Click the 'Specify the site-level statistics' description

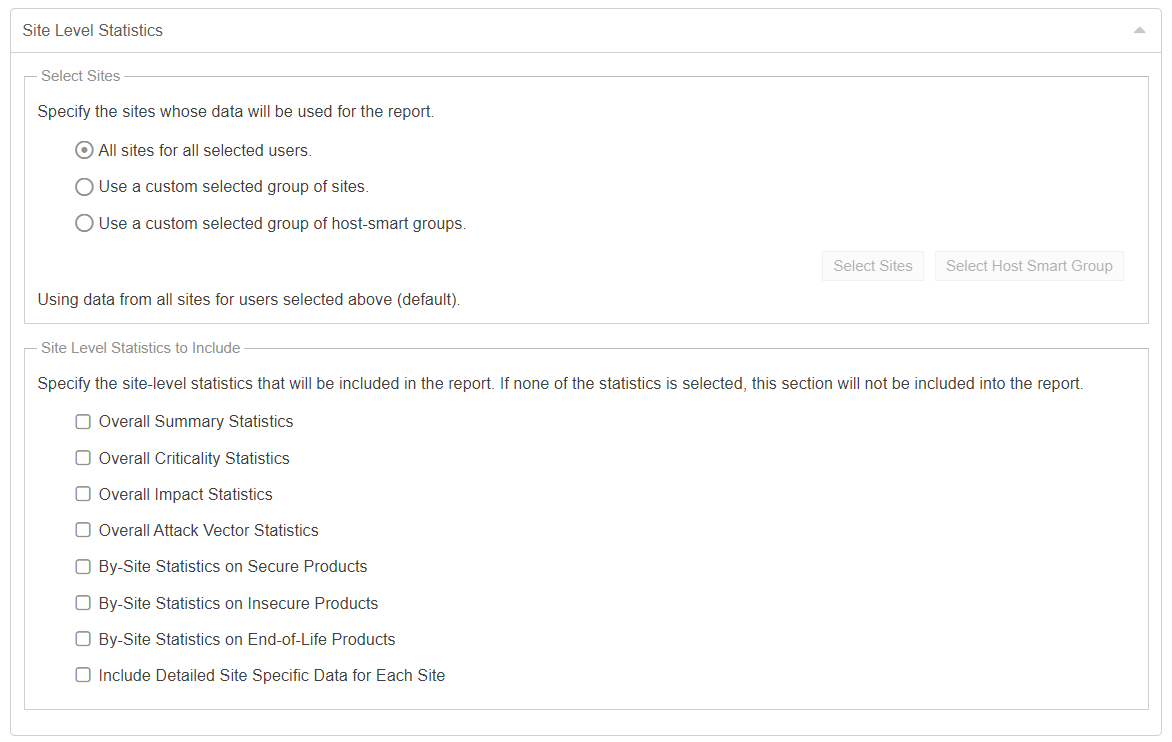560,384
